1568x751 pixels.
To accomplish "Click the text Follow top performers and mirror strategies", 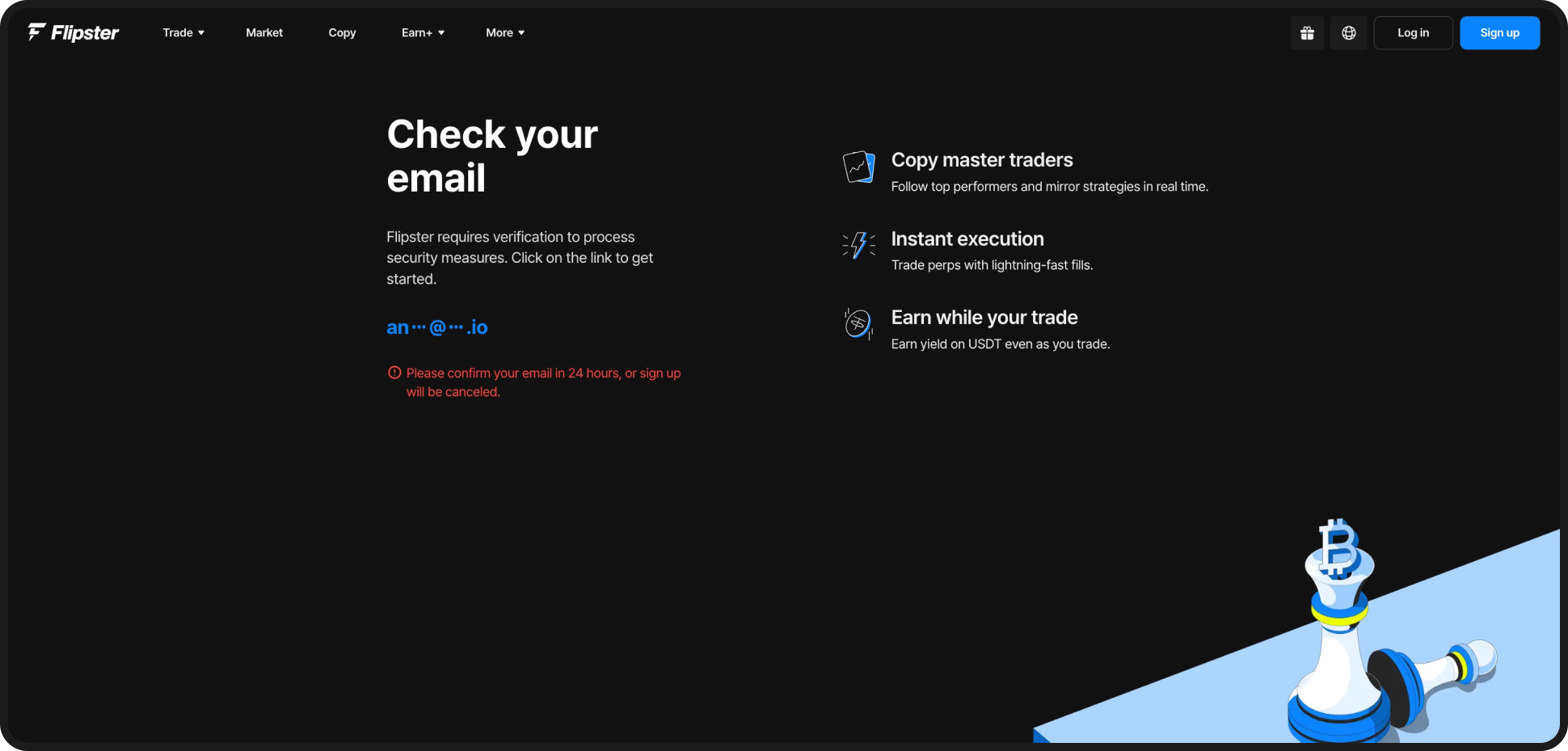I will 1050,187.
